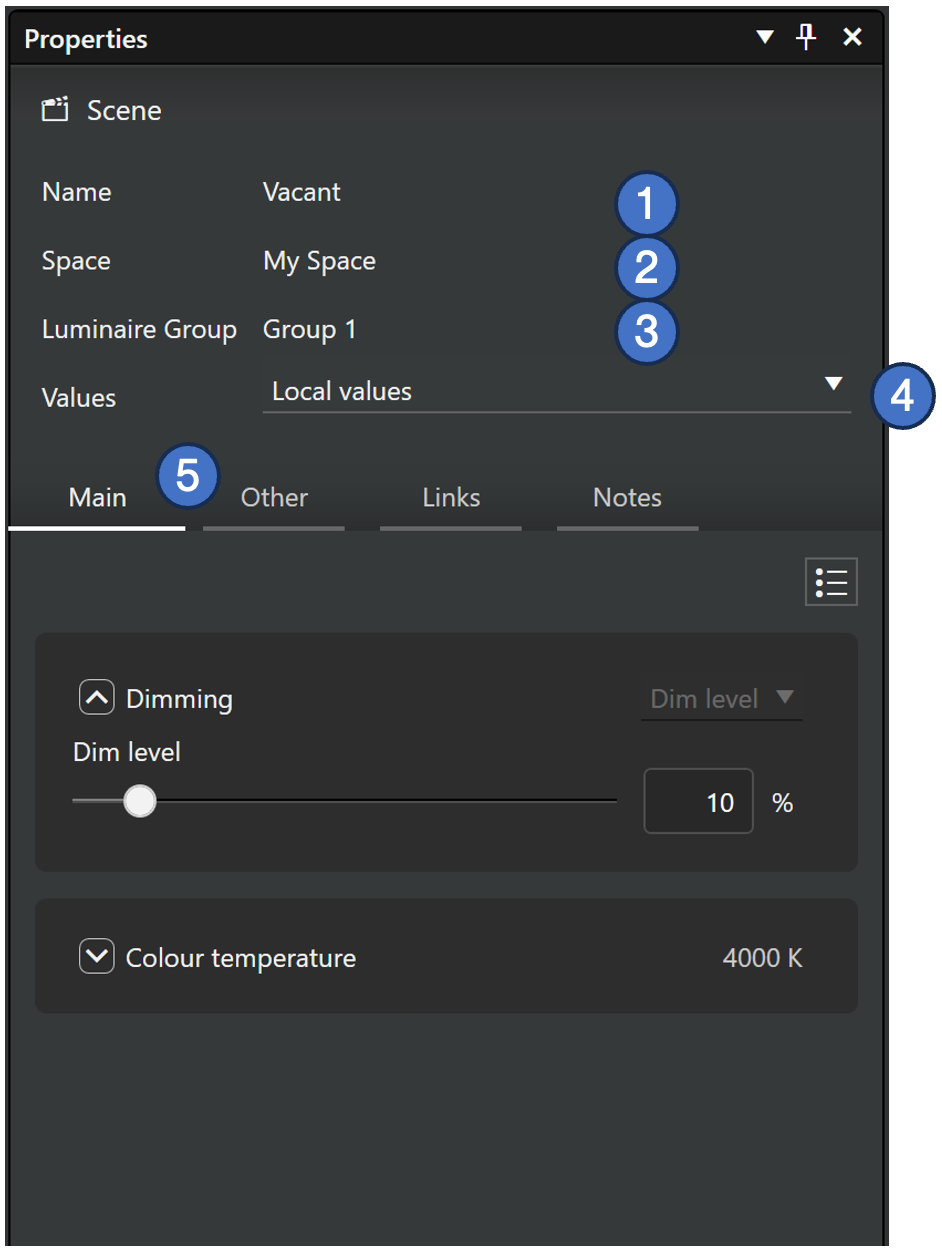Image resolution: width=942 pixels, height=1254 pixels.
Task: Open the Properties panel options menu arrow
Action: 765,38
